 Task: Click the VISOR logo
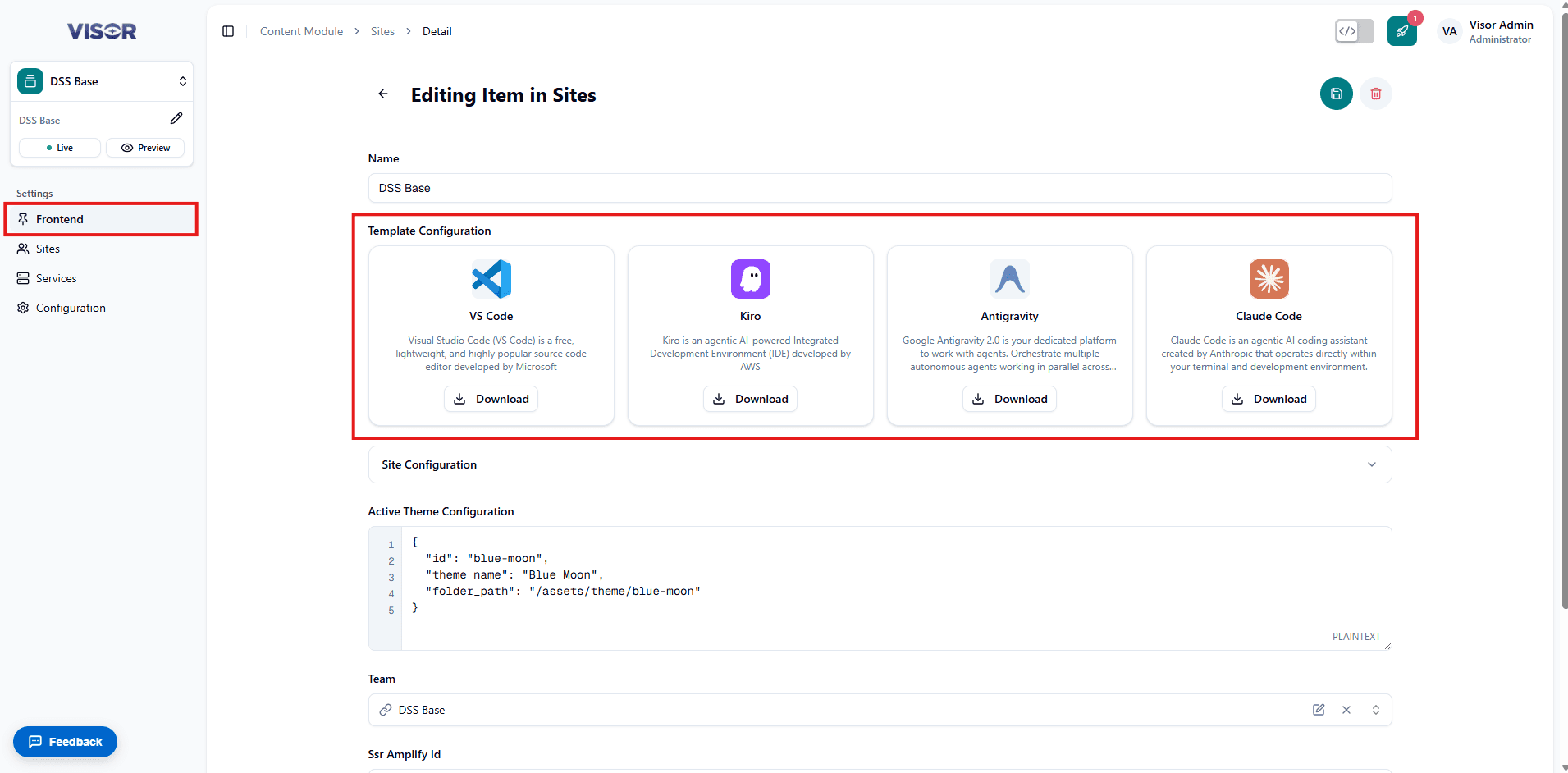(x=102, y=31)
